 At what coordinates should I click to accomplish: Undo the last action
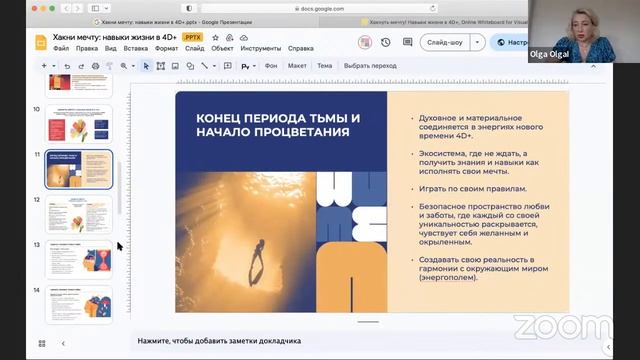pyautogui.click(x=67, y=66)
